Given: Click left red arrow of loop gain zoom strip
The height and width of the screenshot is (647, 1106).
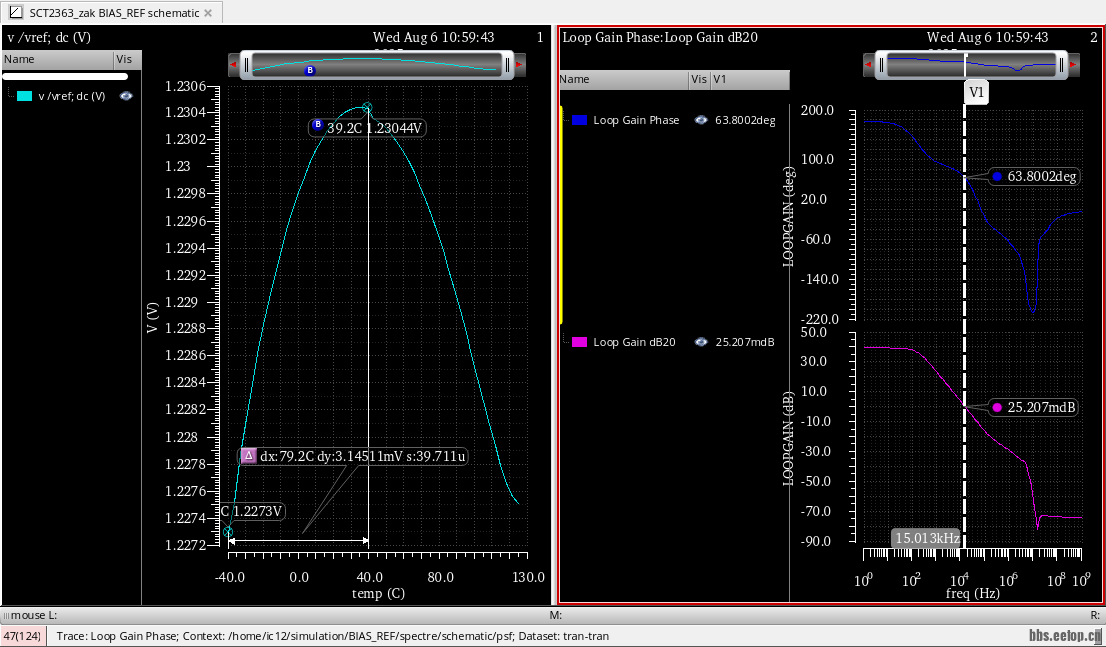Looking at the screenshot, I should [868, 65].
